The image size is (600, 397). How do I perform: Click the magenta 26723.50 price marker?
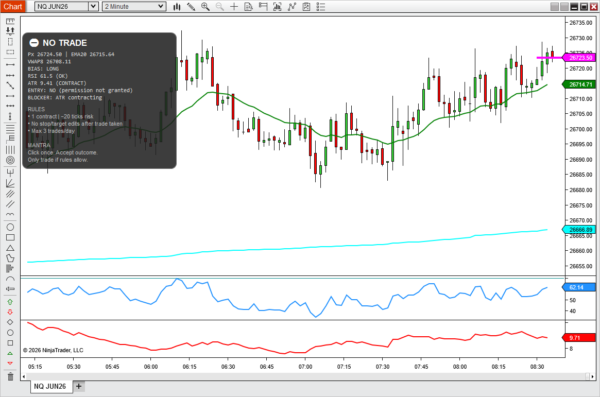point(579,57)
